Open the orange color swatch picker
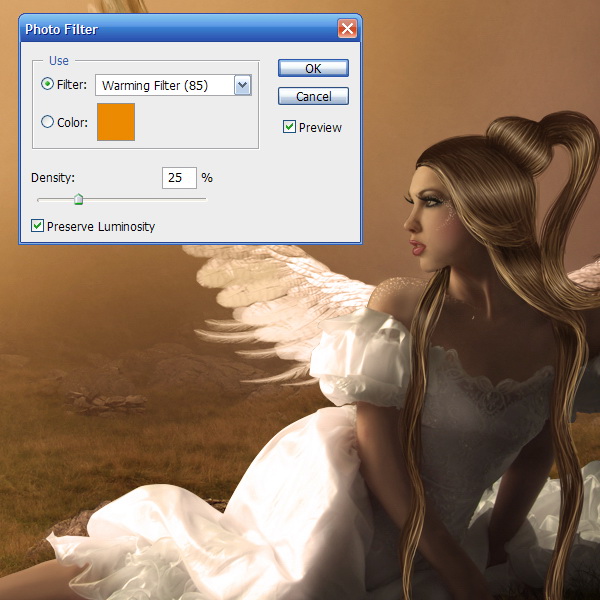The height and width of the screenshot is (600, 600). coord(116,122)
